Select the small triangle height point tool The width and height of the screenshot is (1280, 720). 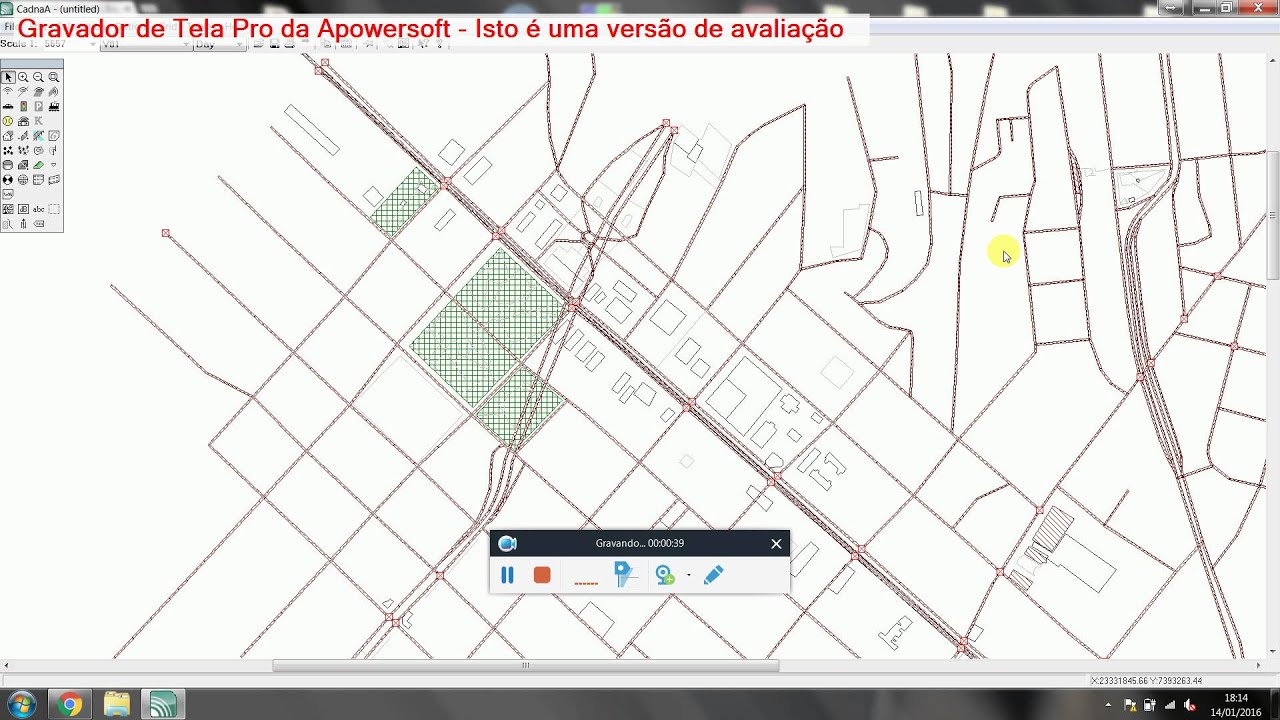[54, 165]
